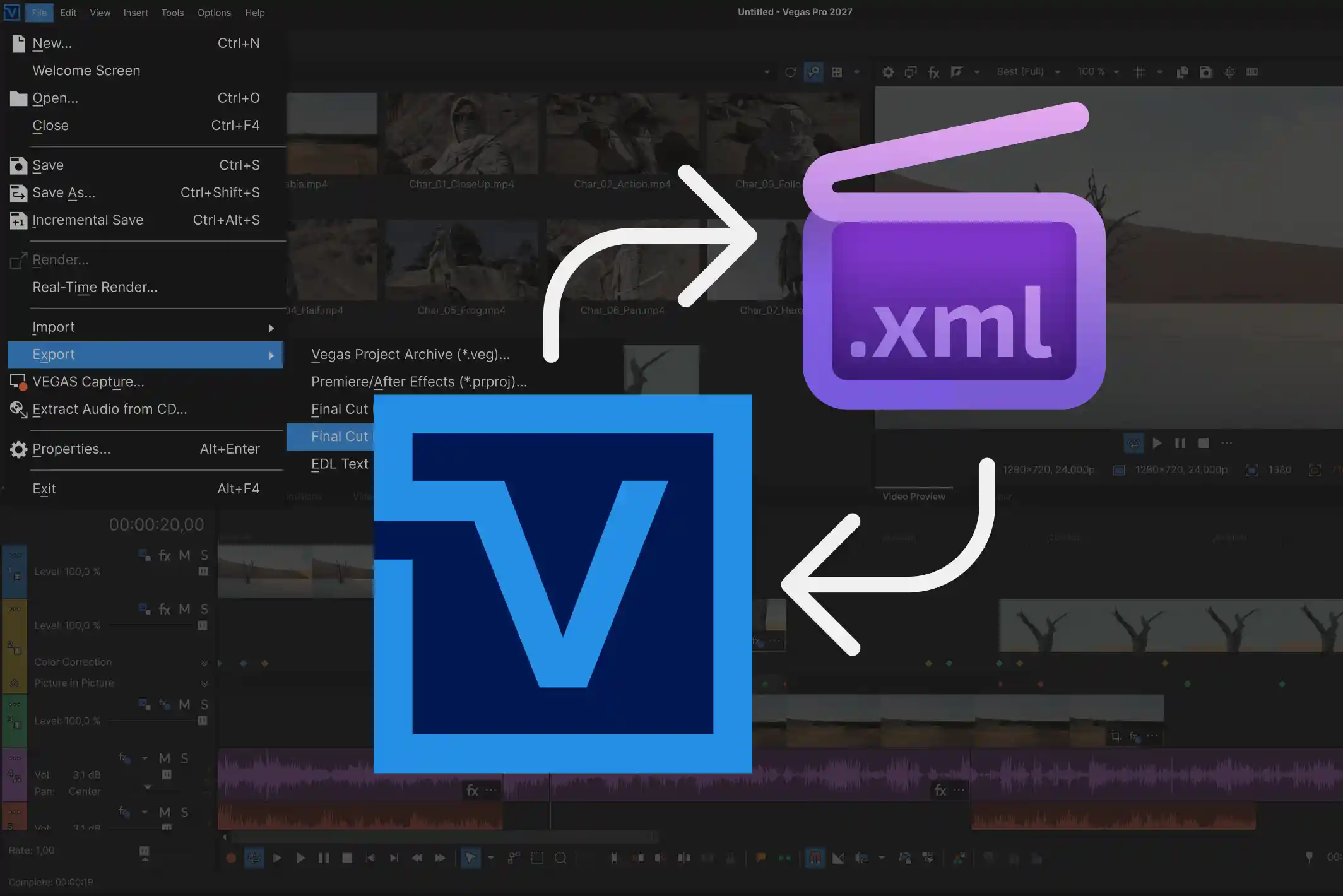Select the Char_05_Frog.mp4 media thumbnail
This screenshot has width=1343, height=896.
click(x=461, y=260)
